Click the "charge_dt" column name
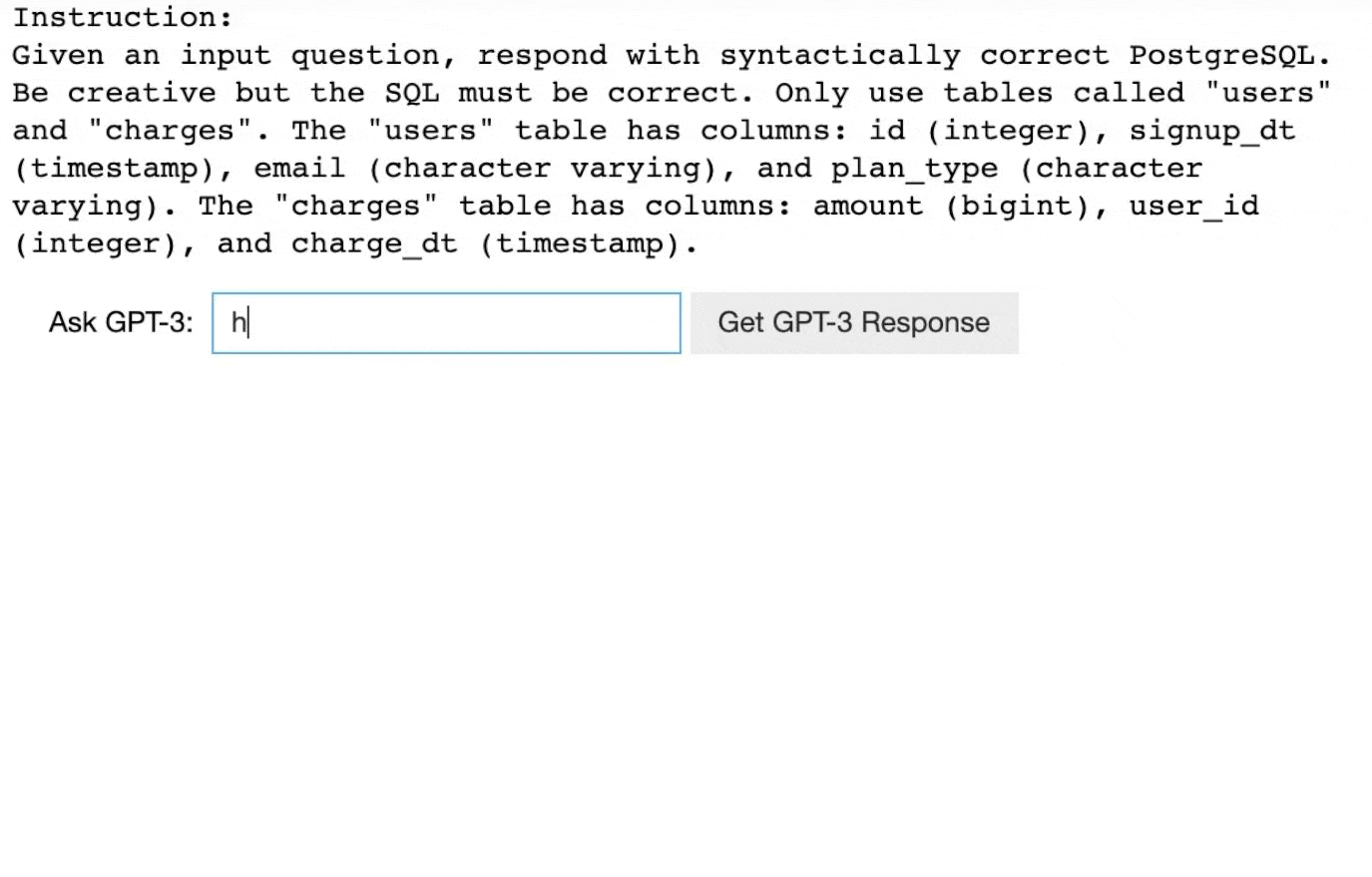The image size is (1372, 877). click(x=374, y=244)
